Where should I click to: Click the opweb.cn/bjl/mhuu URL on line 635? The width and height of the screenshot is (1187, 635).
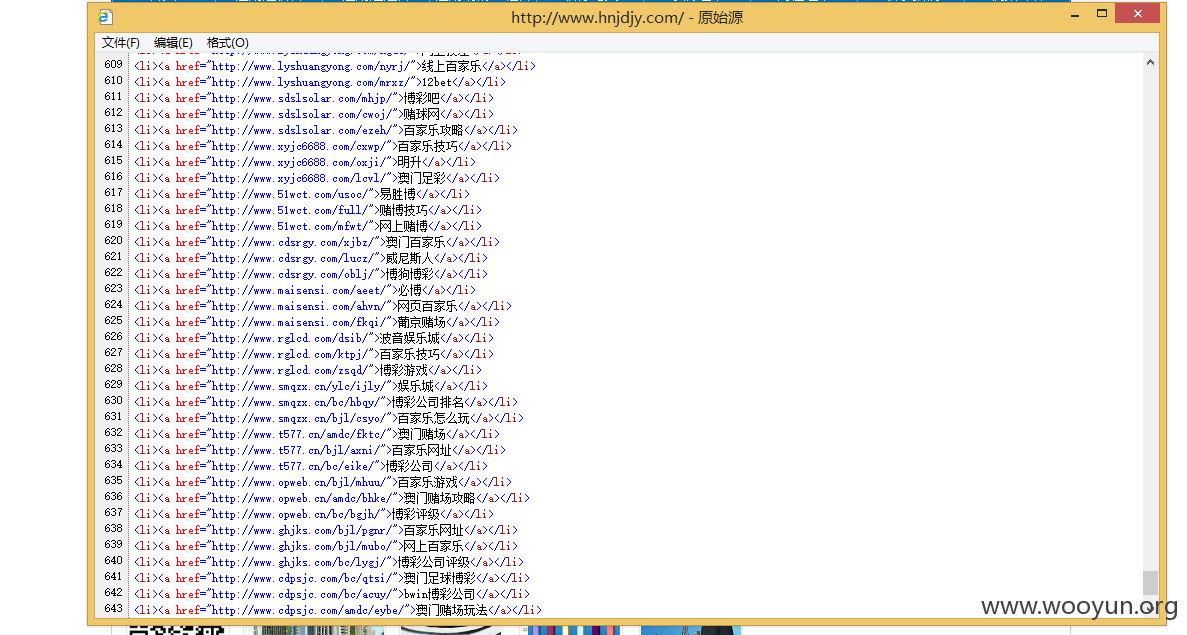click(x=299, y=482)
